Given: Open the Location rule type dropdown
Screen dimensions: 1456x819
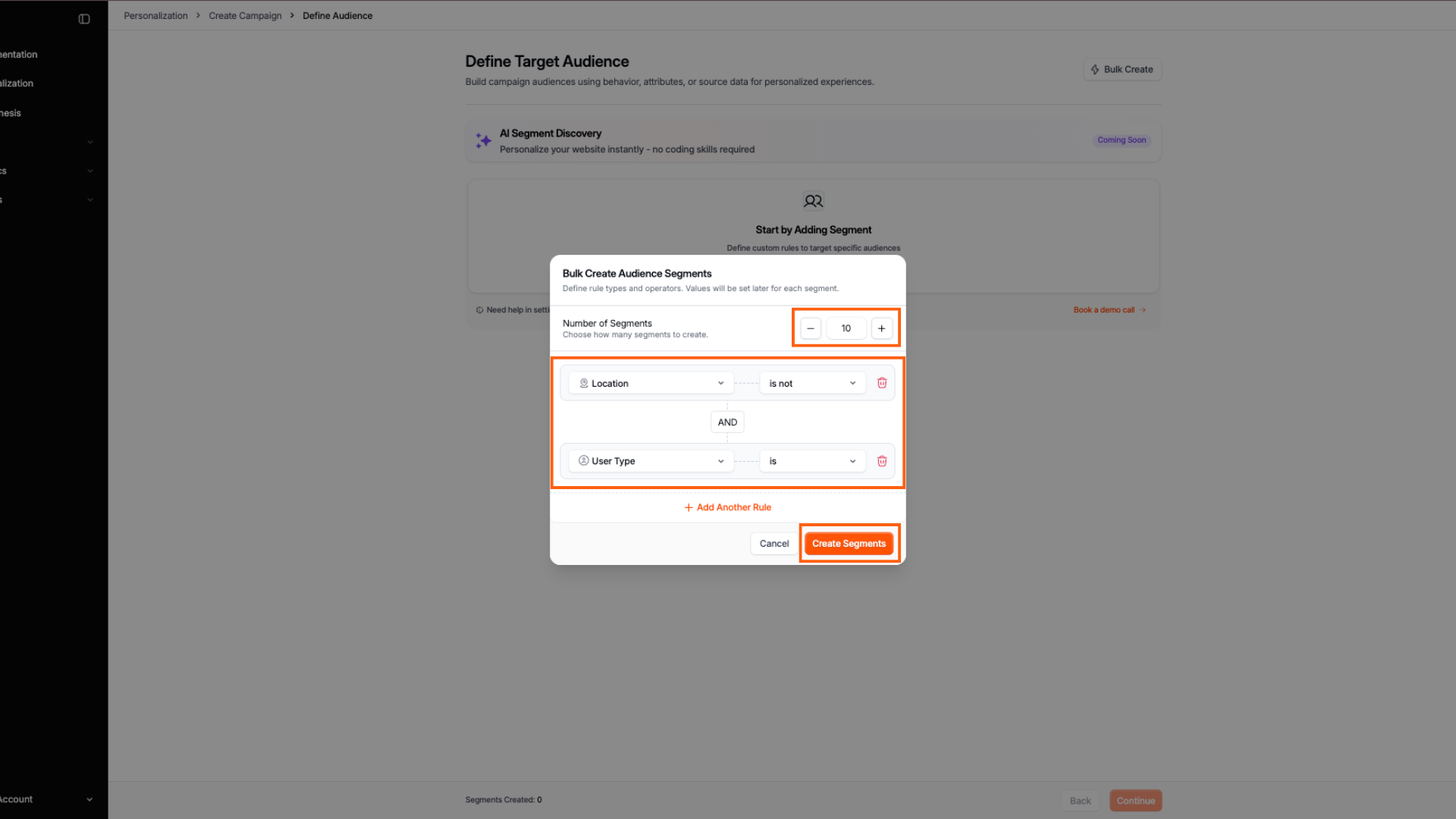Looking at the screenshot, I should click(x=651, y=384).
